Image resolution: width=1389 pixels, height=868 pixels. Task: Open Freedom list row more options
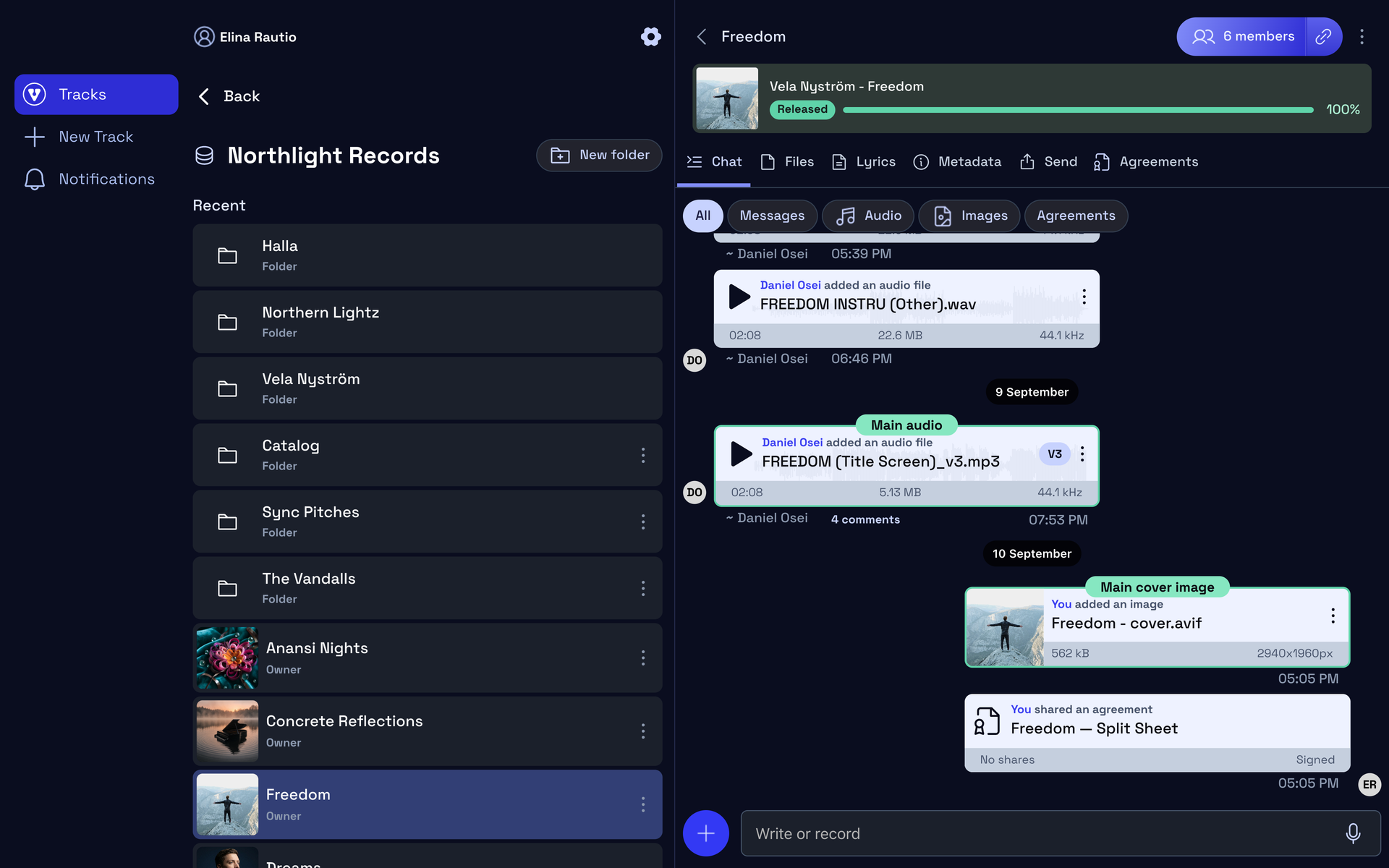[x=642, y=804]
